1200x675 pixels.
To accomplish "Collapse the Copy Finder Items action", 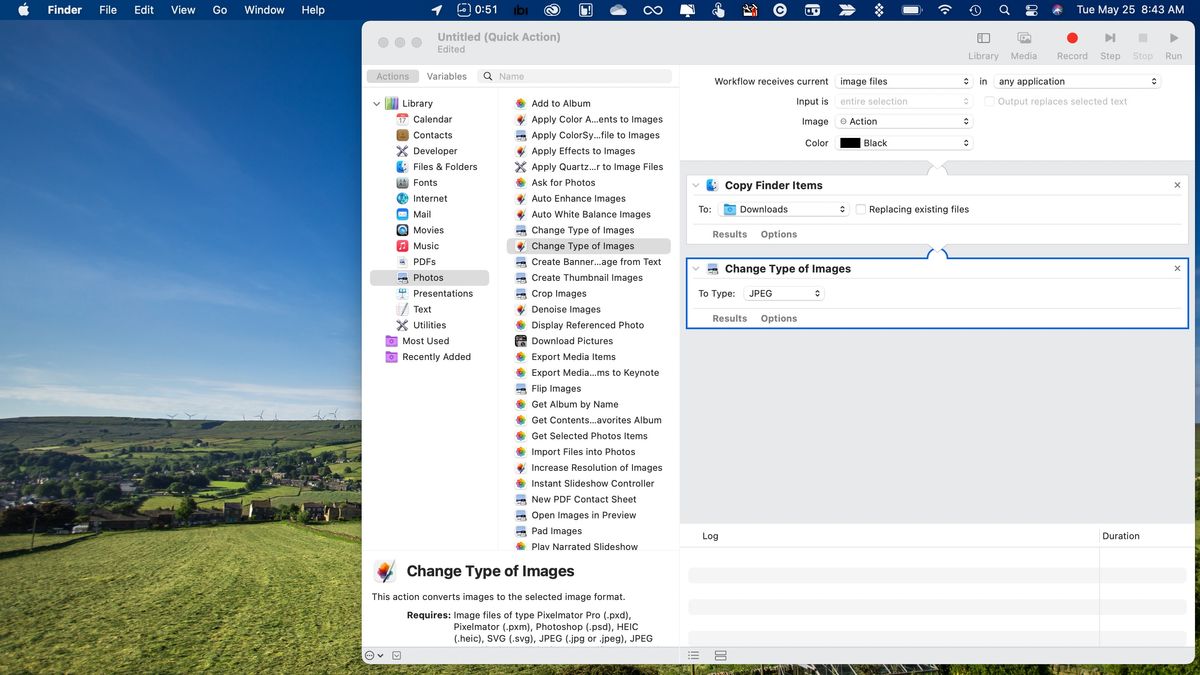I will click(x=696, y=185).
